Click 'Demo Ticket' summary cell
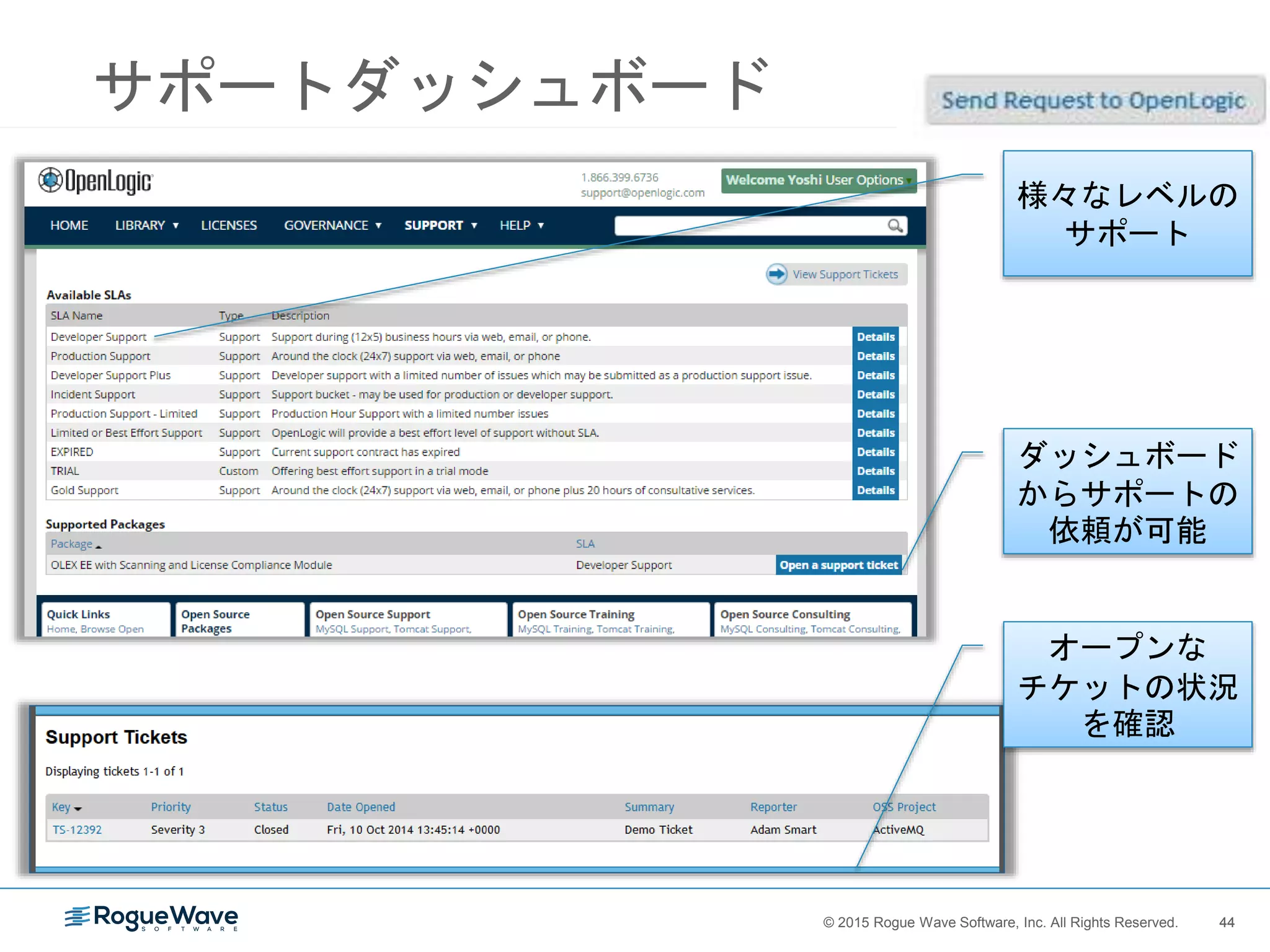Screen dimensions: 1270x952 [659, 830]
